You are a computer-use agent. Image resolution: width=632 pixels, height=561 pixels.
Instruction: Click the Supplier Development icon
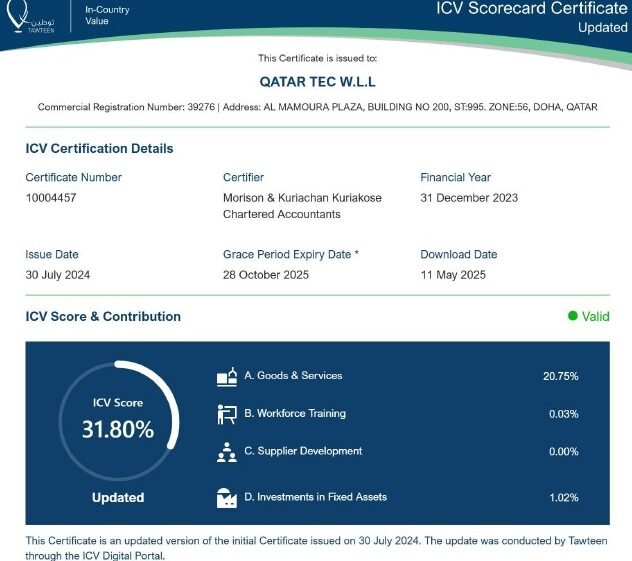(x=227, y=452)
